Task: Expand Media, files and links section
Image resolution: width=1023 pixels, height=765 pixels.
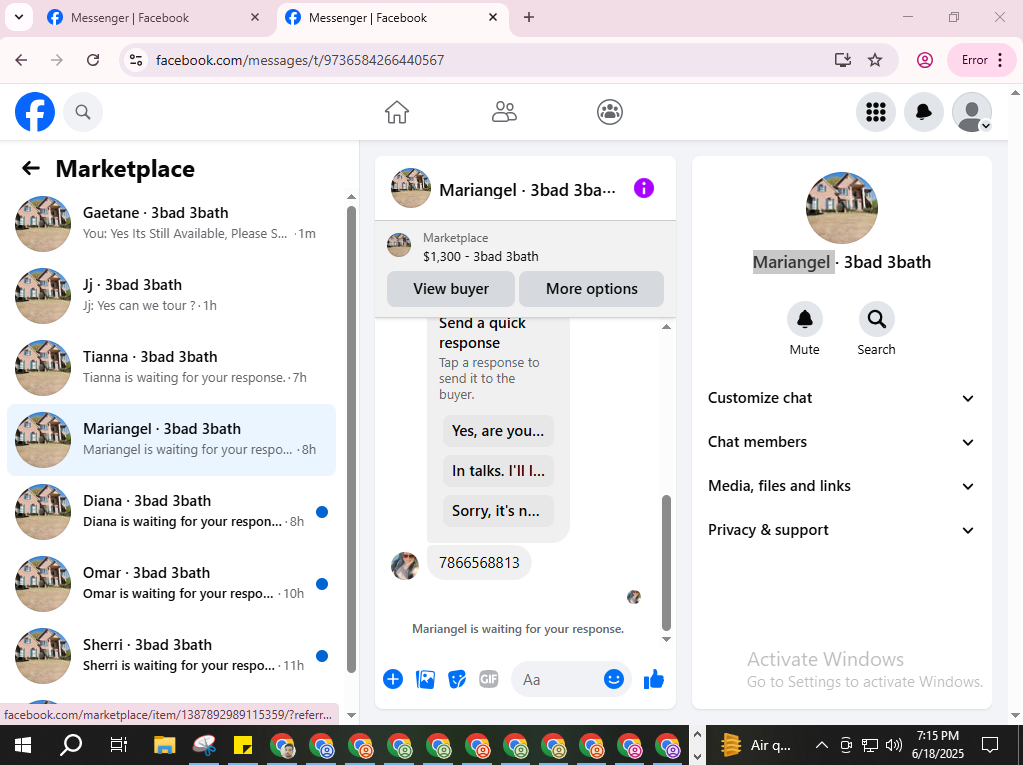Action: tap(842, 486)
